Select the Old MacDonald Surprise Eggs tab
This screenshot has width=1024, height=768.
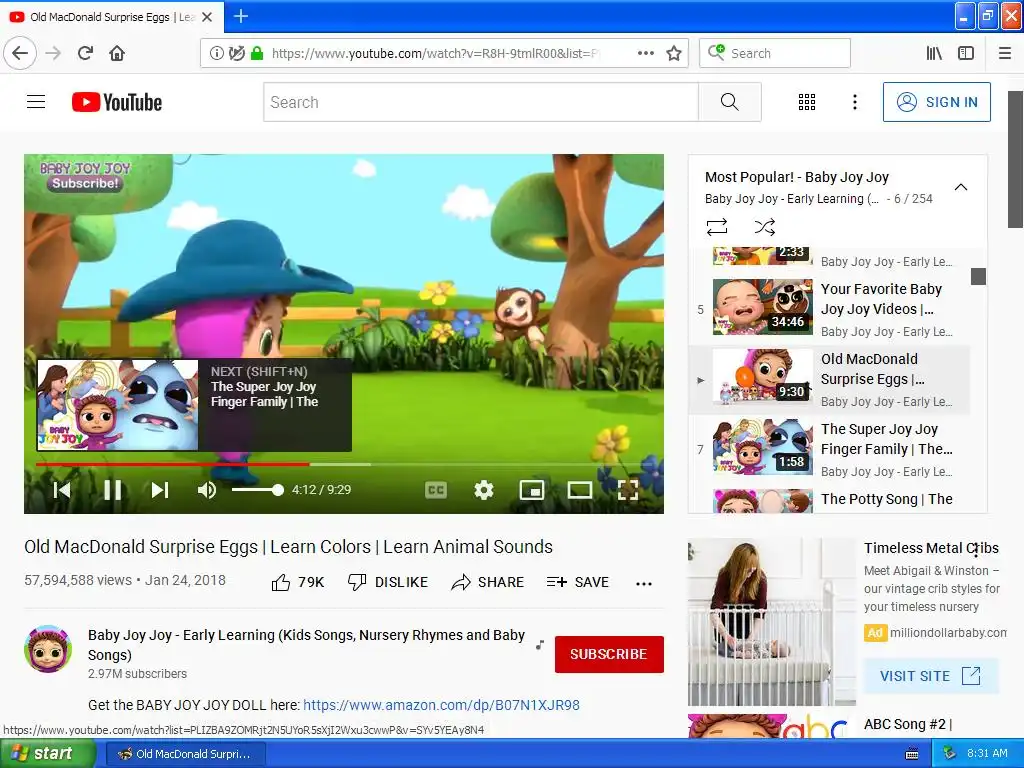(111, 17)
